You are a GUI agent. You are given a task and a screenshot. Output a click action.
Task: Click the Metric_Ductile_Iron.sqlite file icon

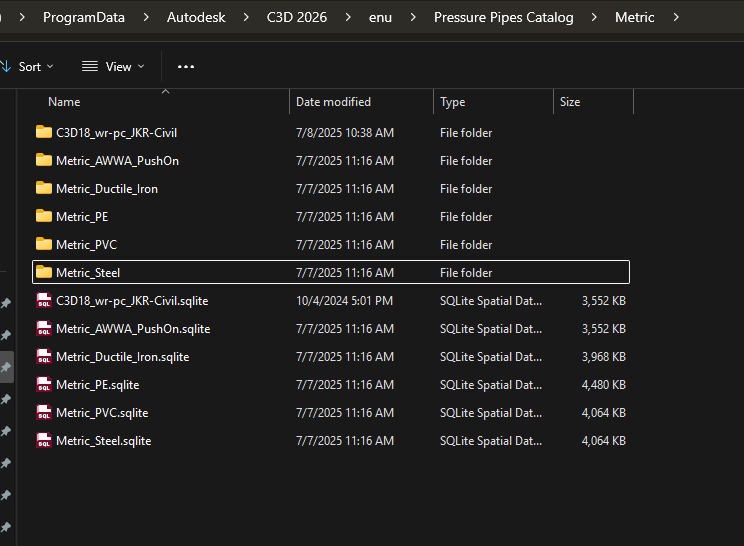pyautogui.click(x=44, y=357)
